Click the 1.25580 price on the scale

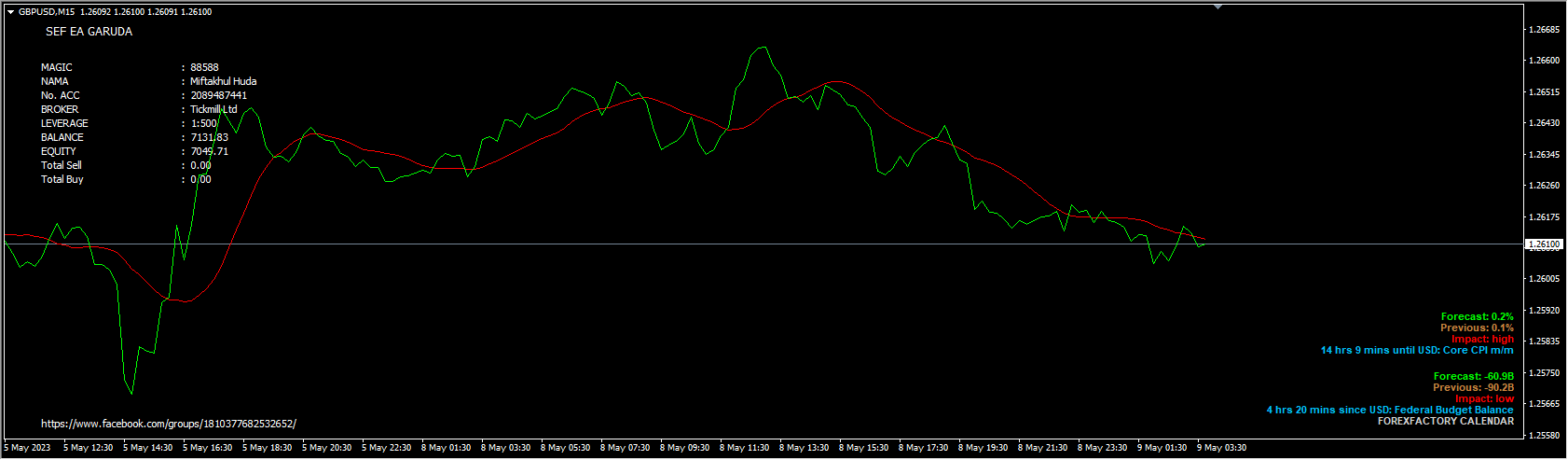point(1545,436)
